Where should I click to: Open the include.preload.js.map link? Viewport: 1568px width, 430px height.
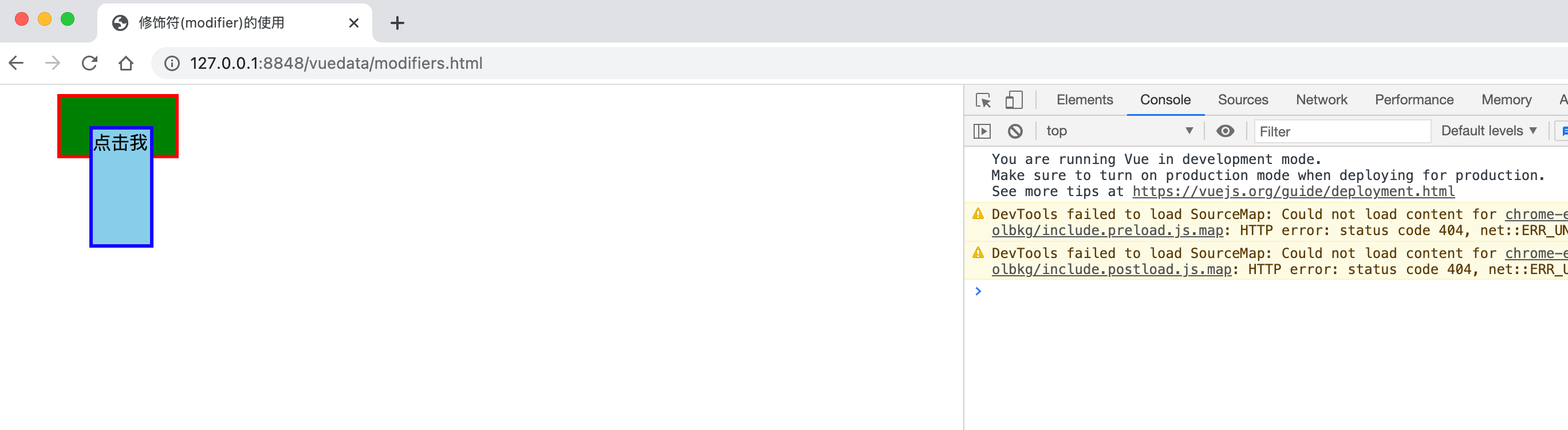pyautogui.click(x=1106, y=230)
